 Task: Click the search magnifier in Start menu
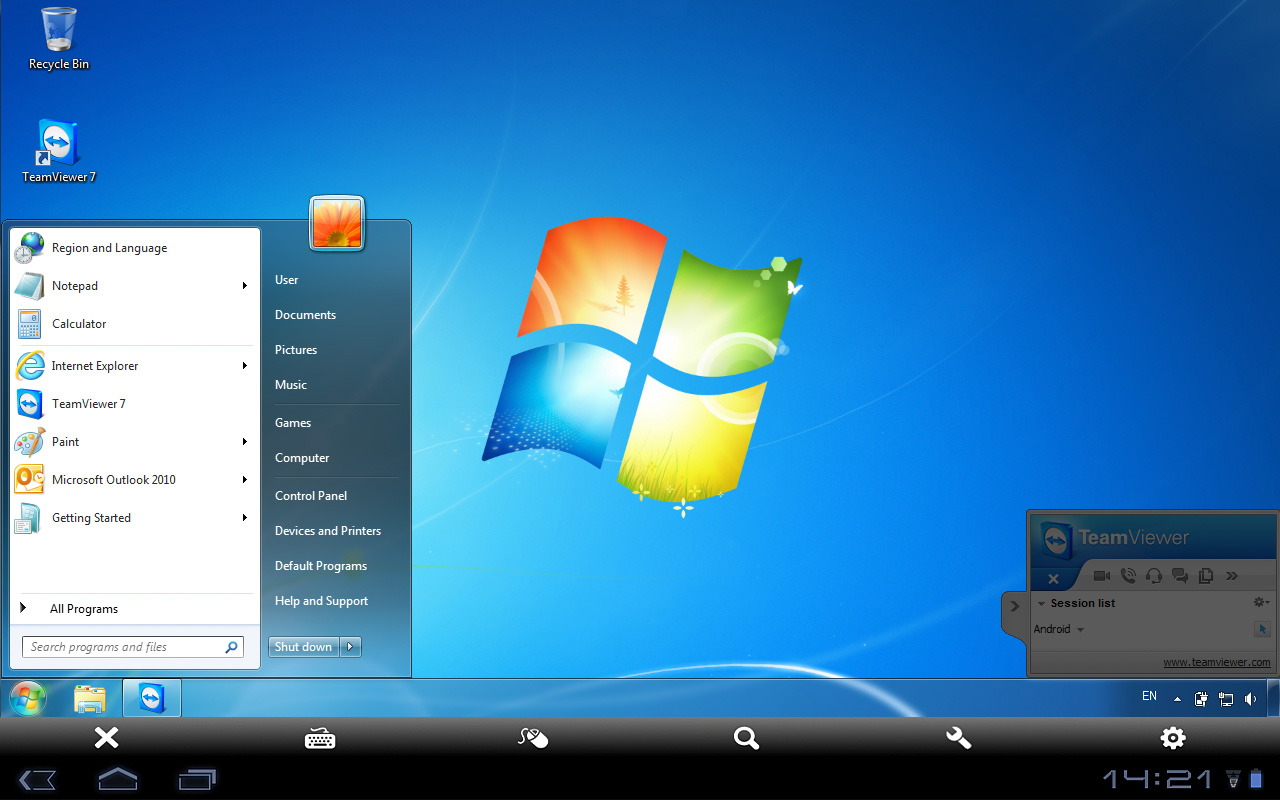[232, 647]
